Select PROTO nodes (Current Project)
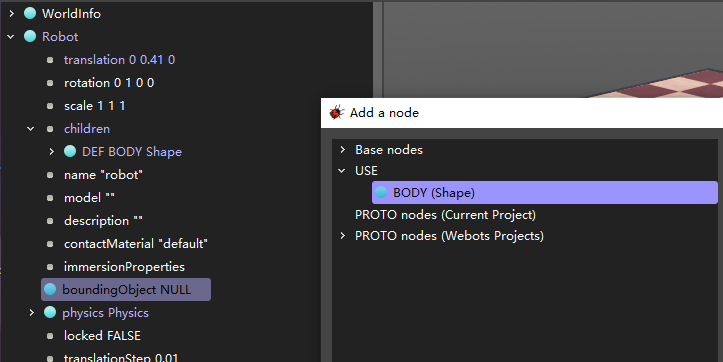The width and height of the screenshot is (723, 362). tap(445, 215)
